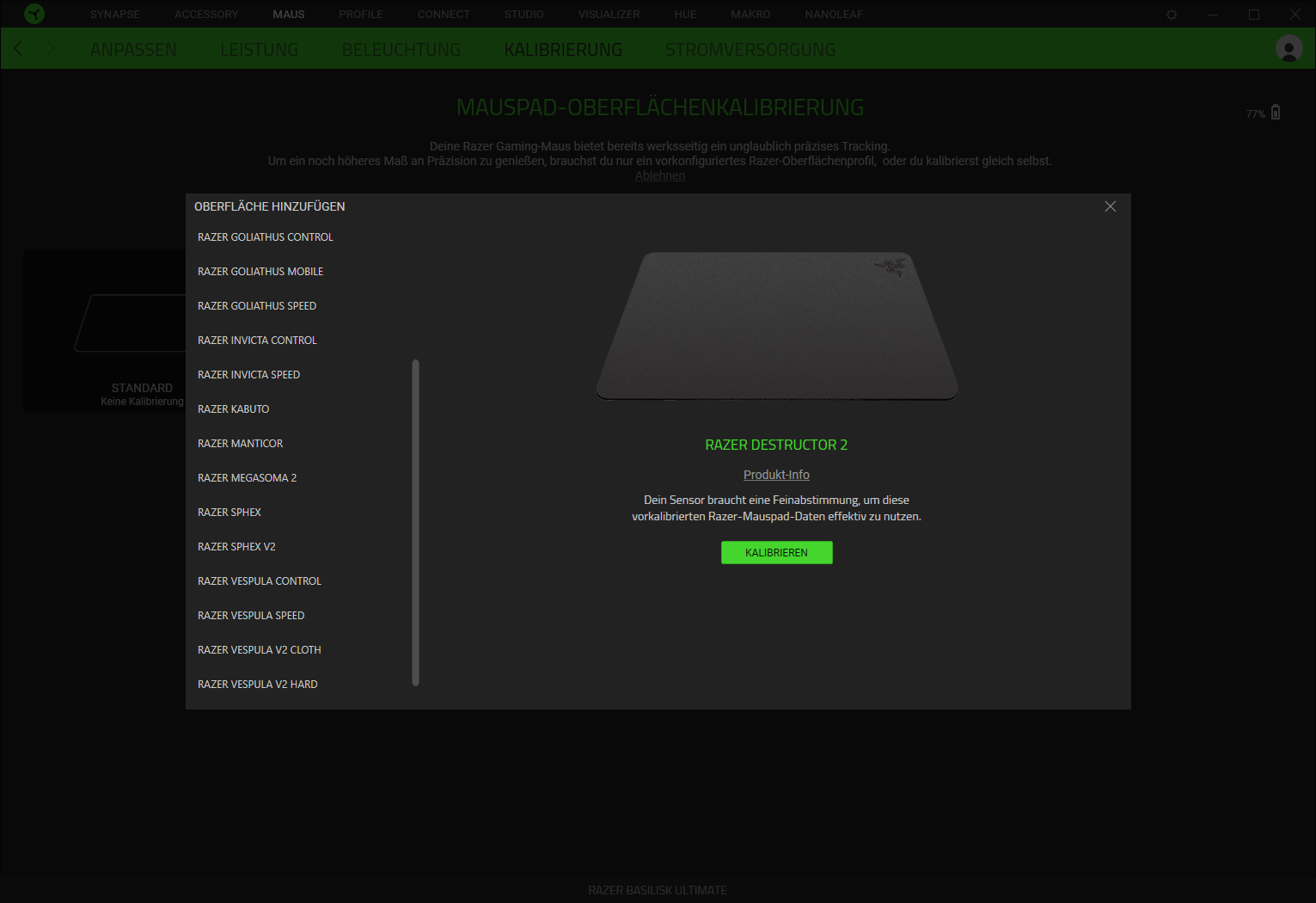Check the battery level icon
Image resolution: width=1316 pixels, height=903 pixels.
click(1276, 113)
